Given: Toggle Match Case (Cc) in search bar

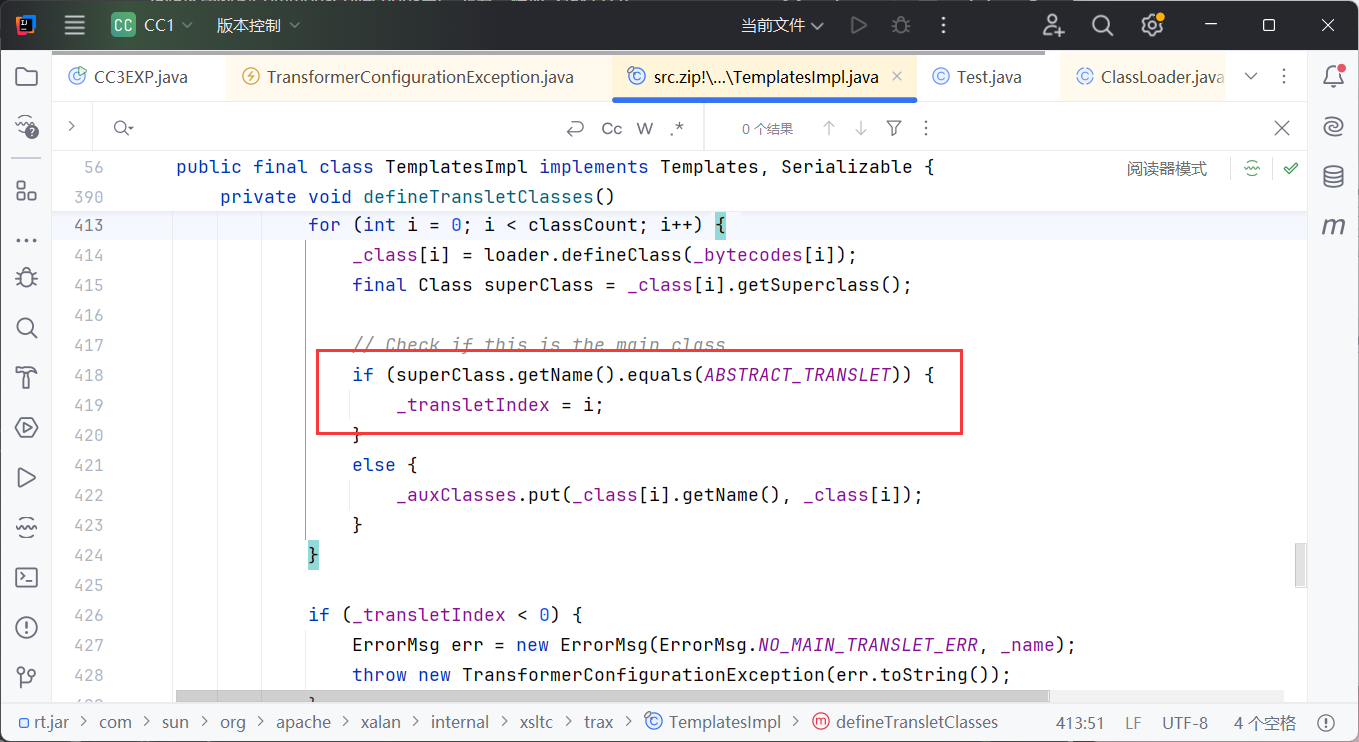Looking at the screenshot, I should 612,128.
